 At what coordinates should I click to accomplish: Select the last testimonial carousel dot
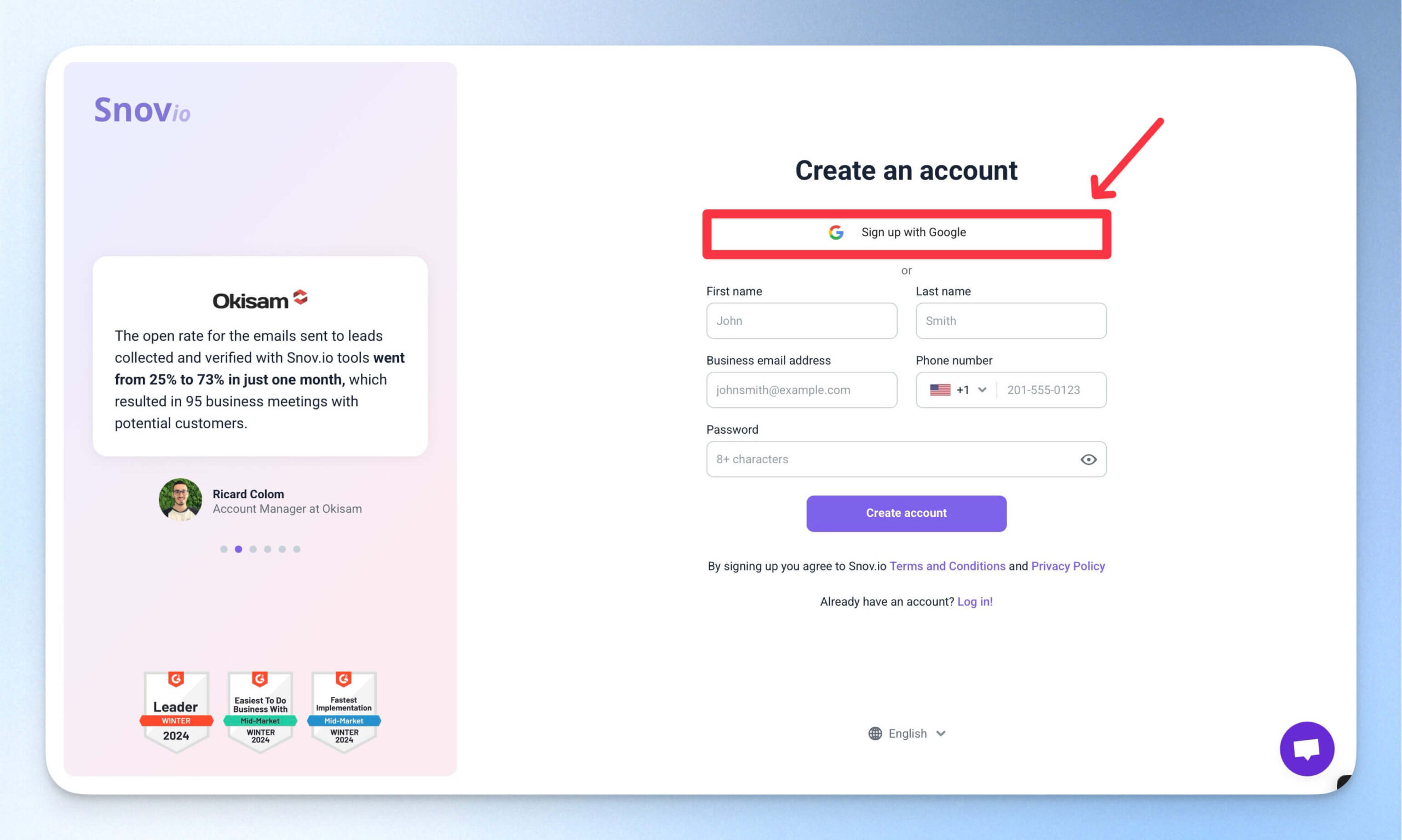point(297,549)
